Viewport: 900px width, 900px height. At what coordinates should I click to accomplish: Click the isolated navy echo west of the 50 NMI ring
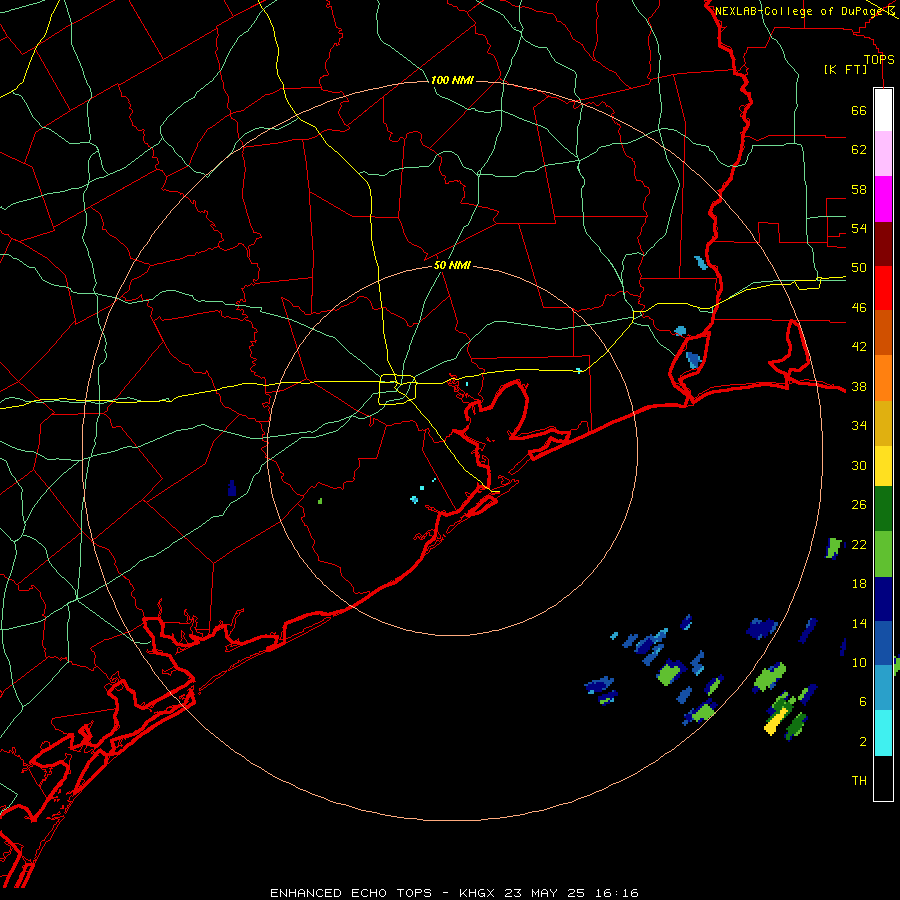232,488
